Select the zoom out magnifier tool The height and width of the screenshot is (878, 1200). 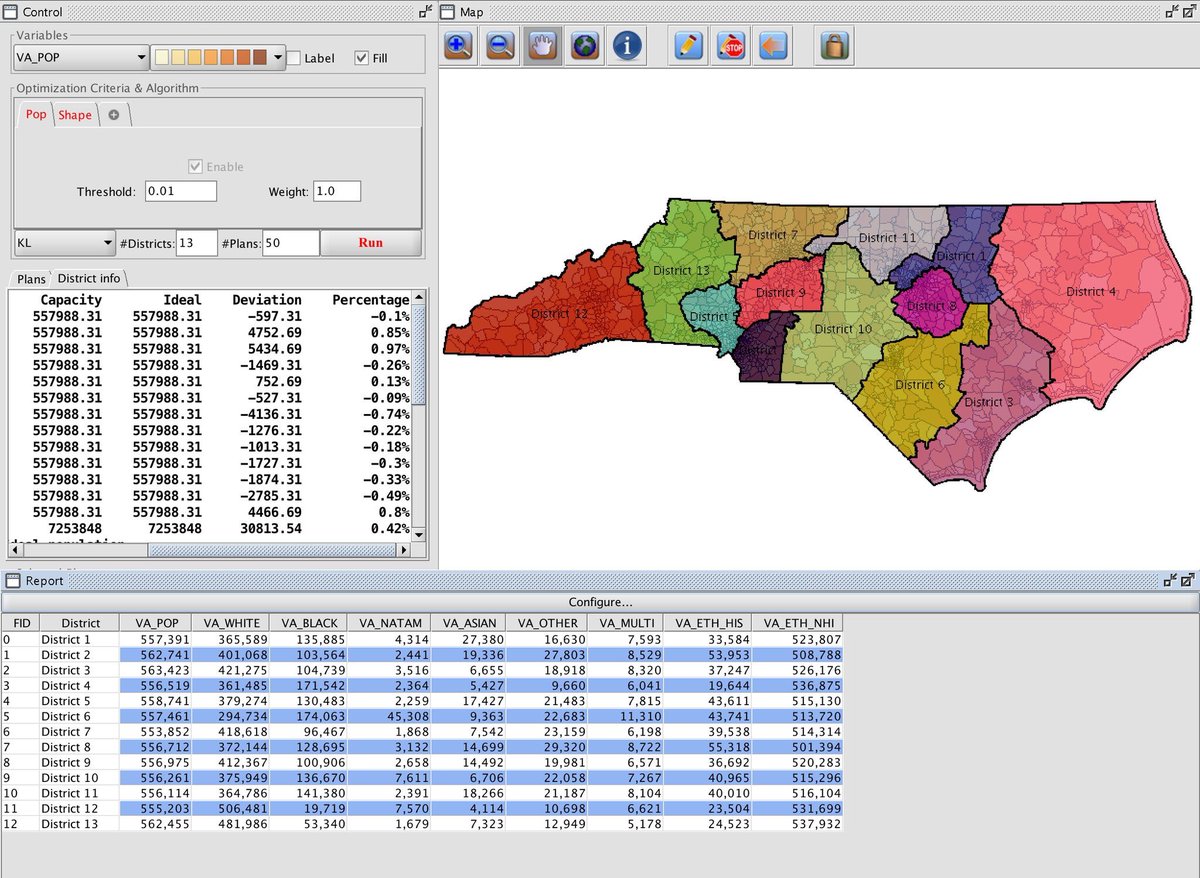coord(501,45)
